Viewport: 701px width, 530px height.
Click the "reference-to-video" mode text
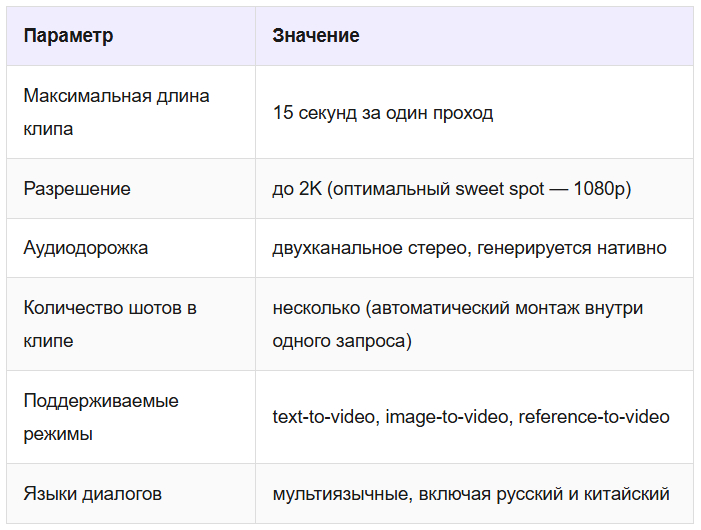click(594, 417)
